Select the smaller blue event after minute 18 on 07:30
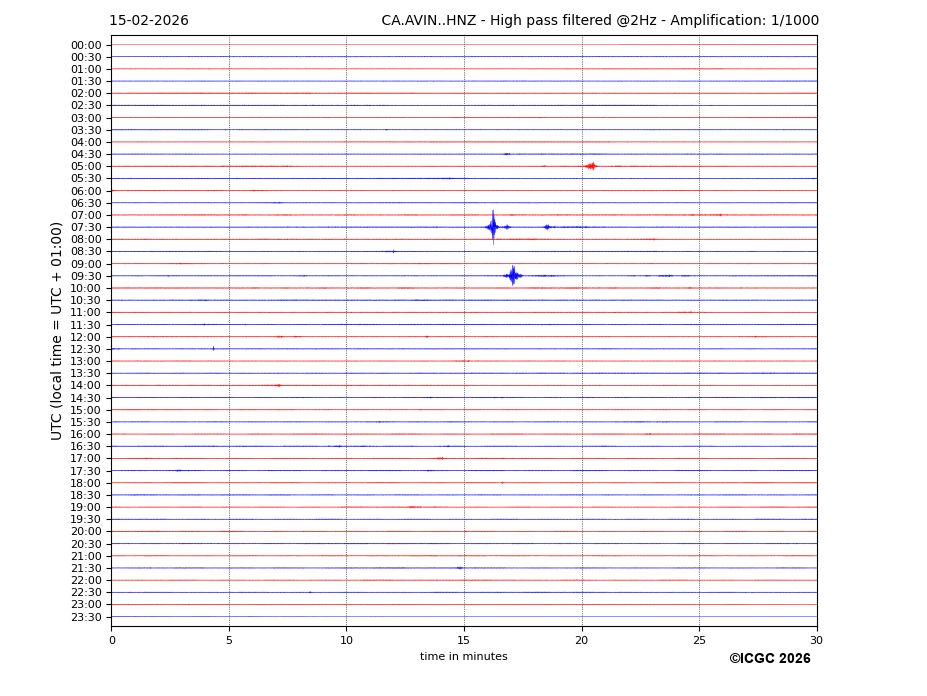927x696 pixels. 547,227
